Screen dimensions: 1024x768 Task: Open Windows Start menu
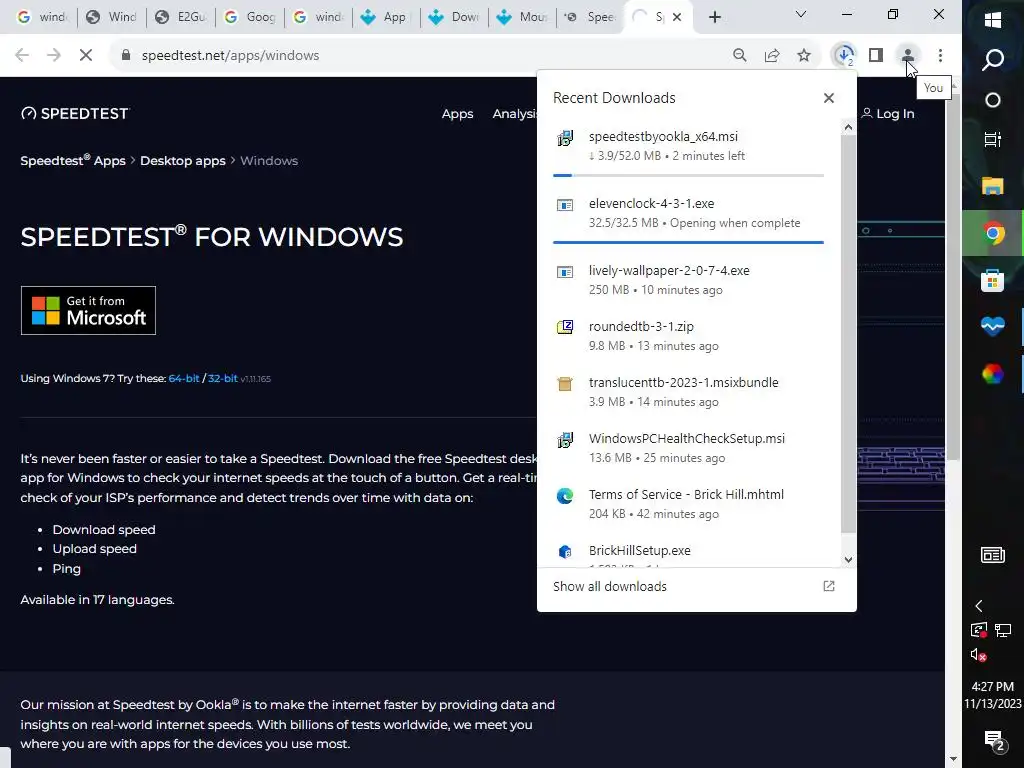(993, 20)
